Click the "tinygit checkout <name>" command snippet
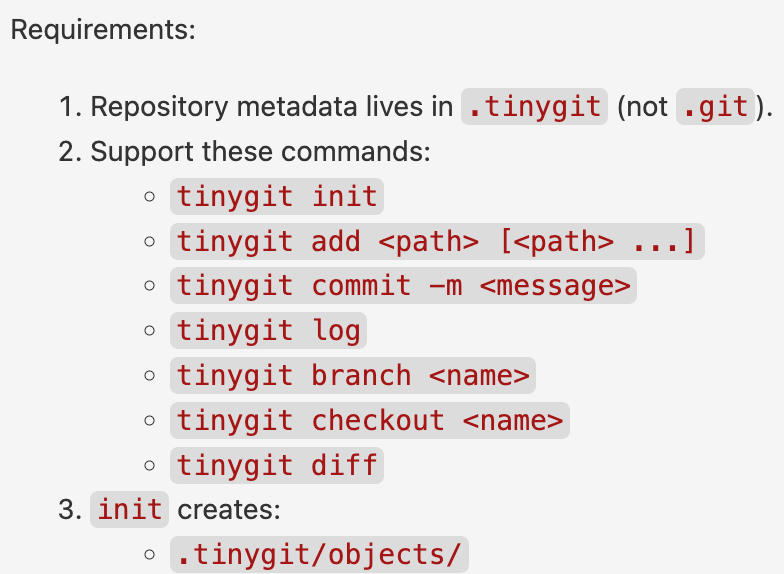Viewport: 784px width, 574px height. tap(370, 420)
